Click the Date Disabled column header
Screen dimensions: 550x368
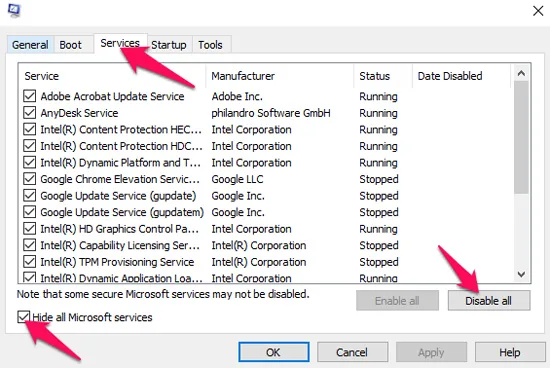click(462, 76)
